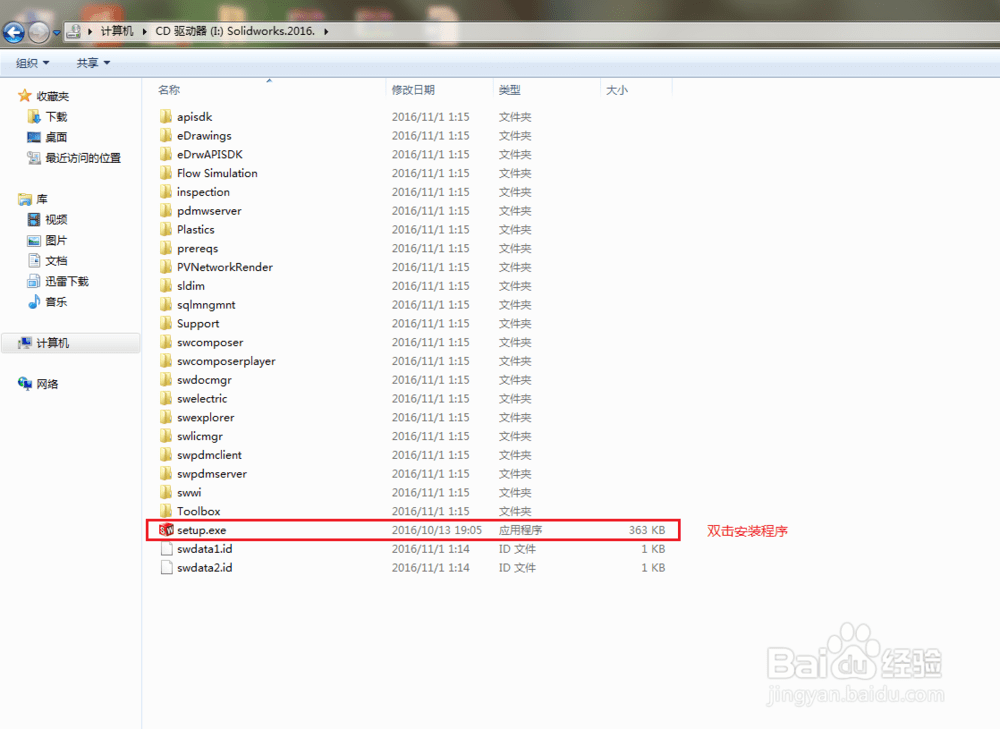The image size is (1000, 729).
Task: Sort by 名称 column header
Action: [x=169, y=90]
